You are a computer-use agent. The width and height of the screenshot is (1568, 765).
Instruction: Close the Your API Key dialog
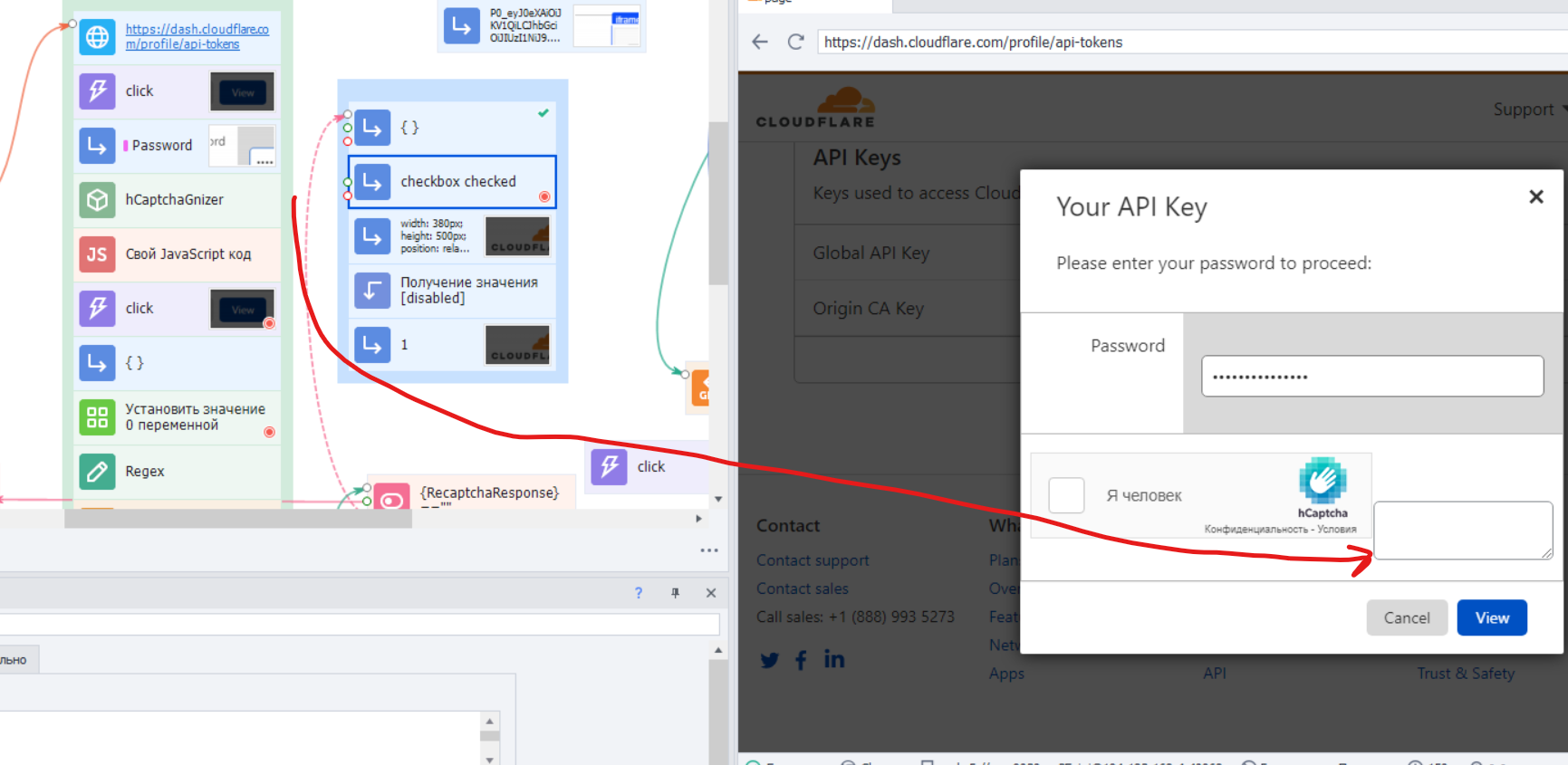click(1536, 196)
